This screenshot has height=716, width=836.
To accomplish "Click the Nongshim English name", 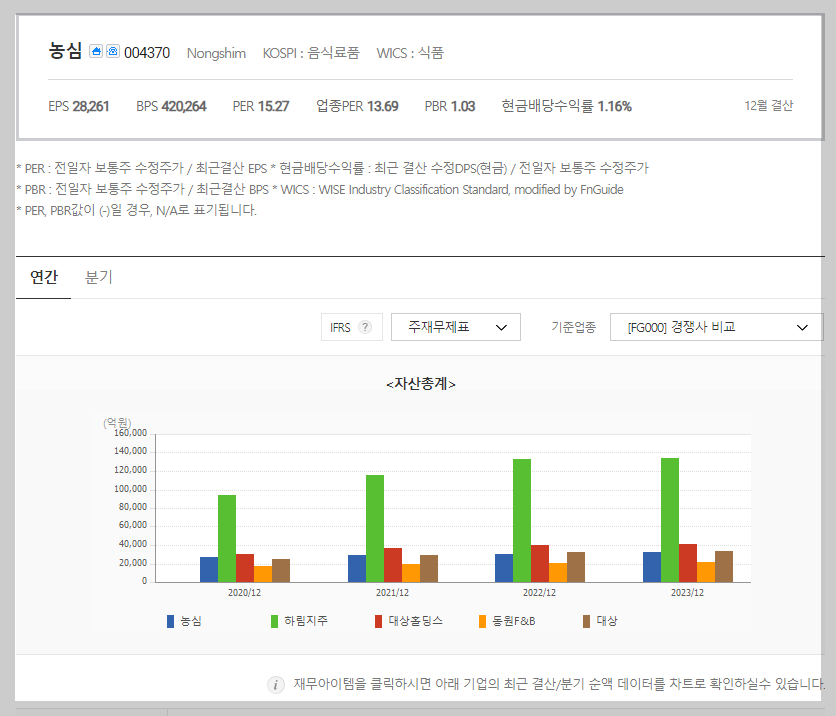I will (x=216, y=53).
